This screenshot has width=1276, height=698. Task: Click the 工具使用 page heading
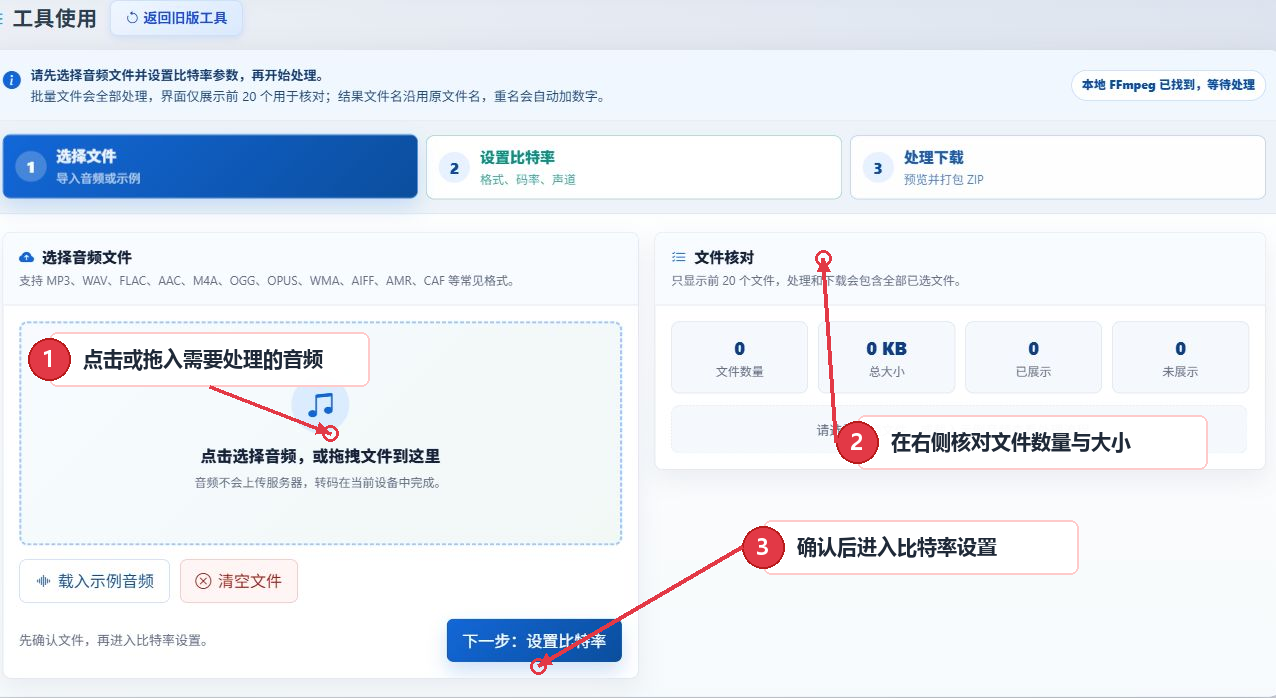click(x=54, y=18)
